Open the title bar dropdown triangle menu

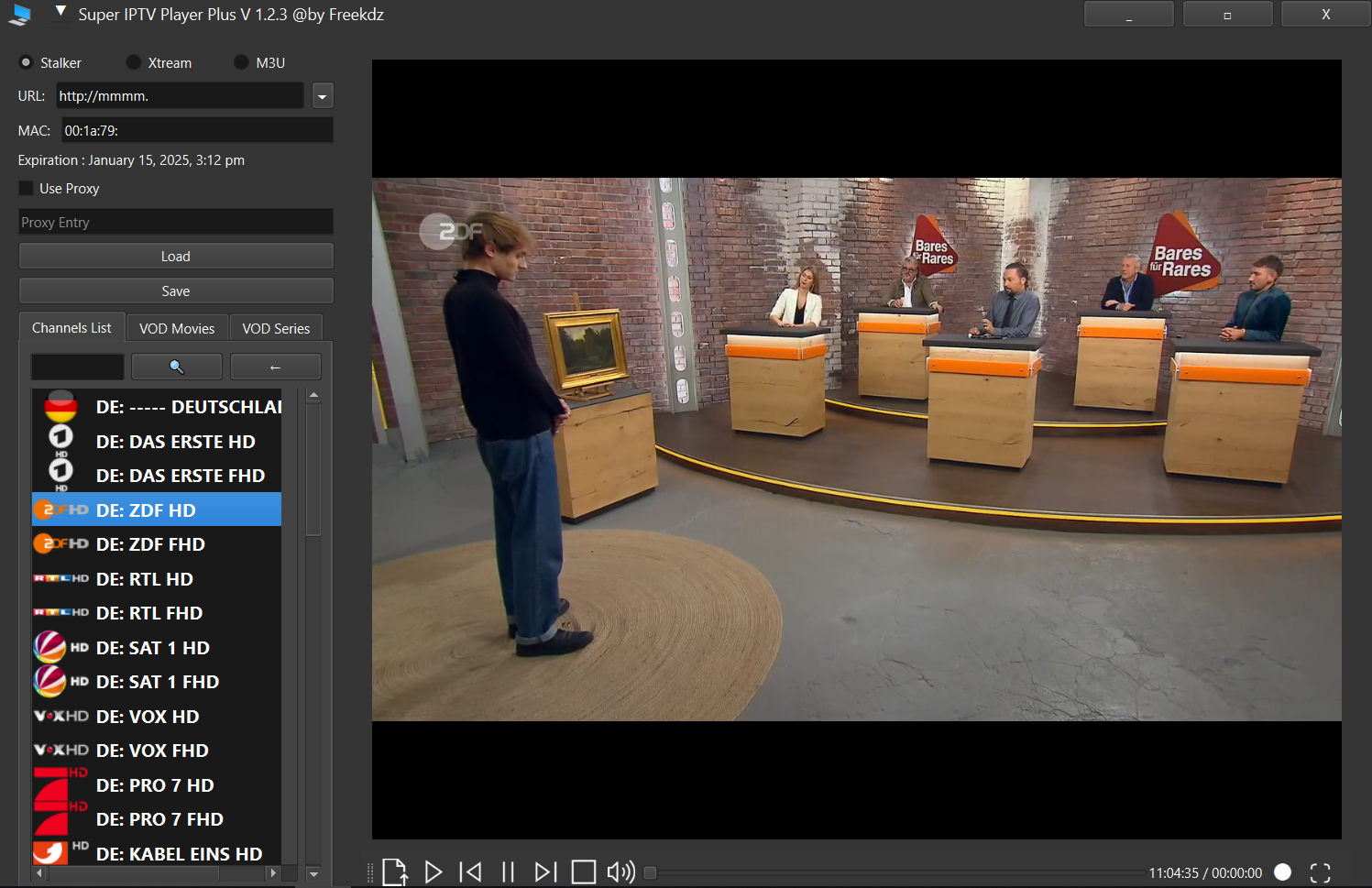pos(60,12)
